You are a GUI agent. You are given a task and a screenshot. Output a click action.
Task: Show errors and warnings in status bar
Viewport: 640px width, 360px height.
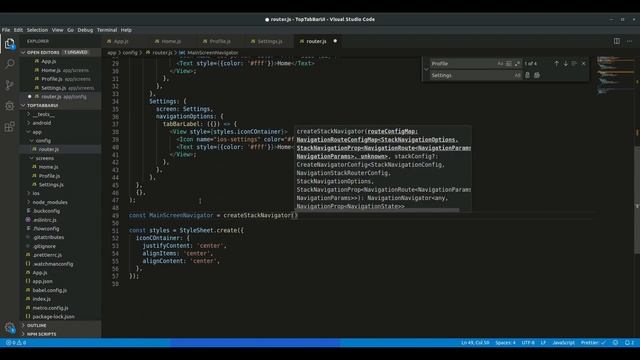click(x=16, y=342)
